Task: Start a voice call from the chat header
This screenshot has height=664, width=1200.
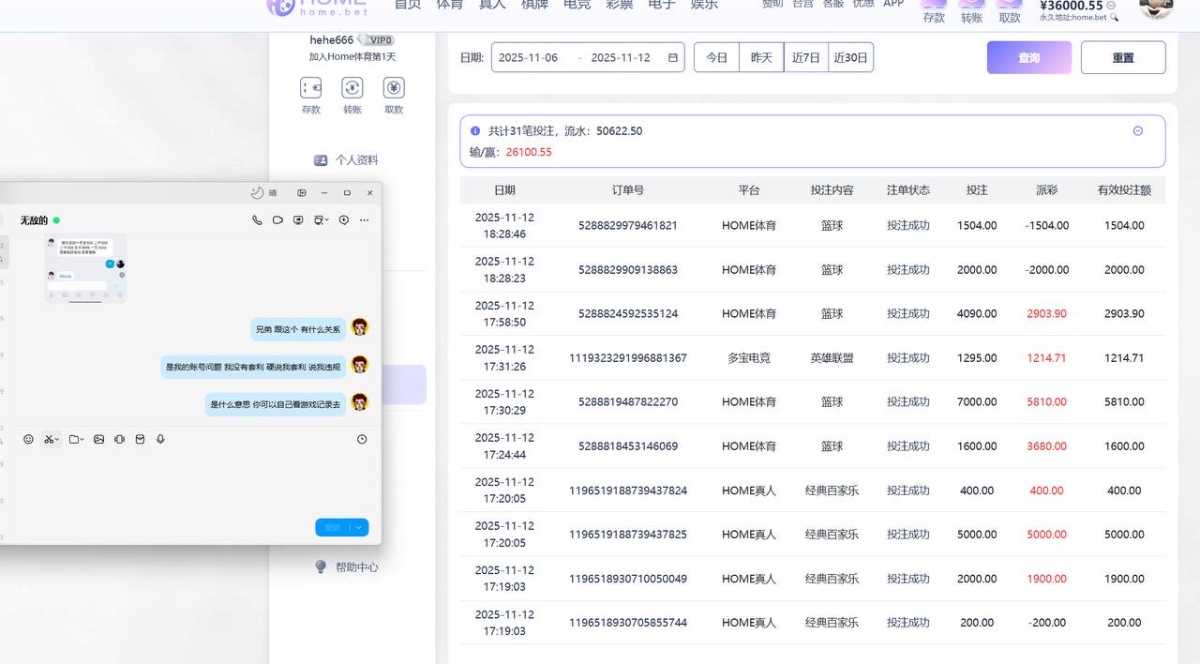Action: point(256,220)
